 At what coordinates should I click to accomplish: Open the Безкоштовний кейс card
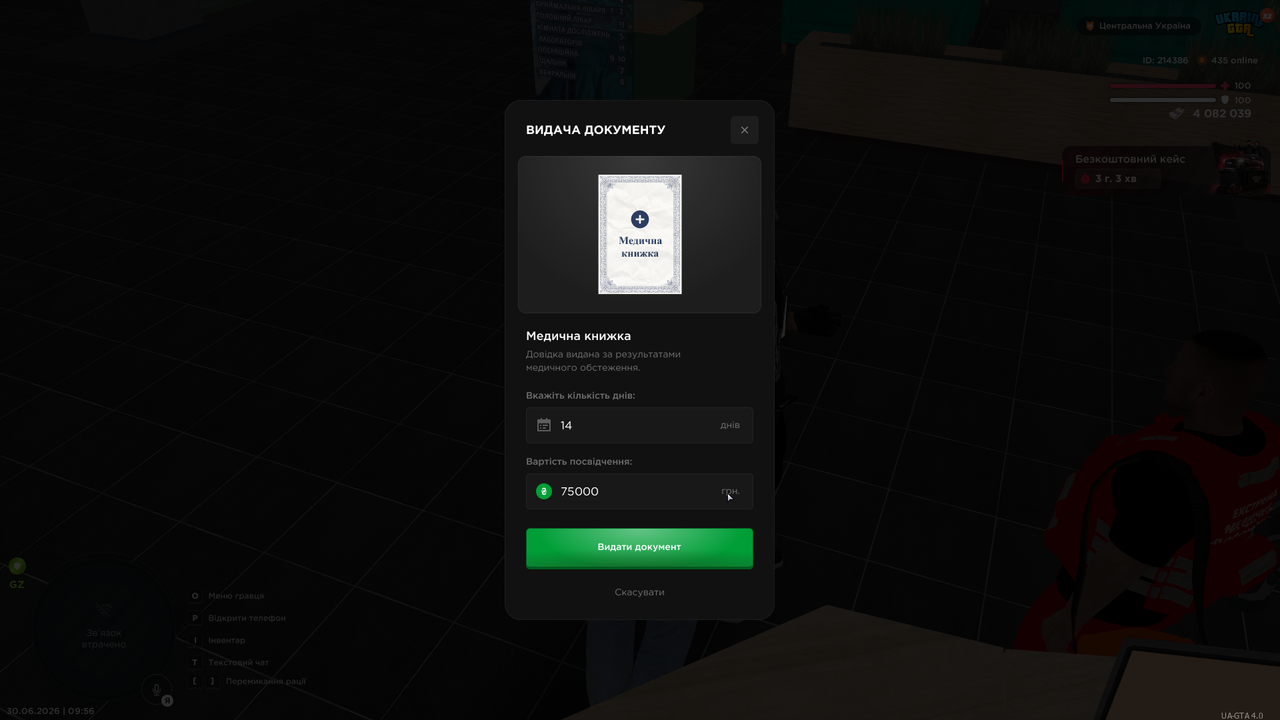(1165, 169)
